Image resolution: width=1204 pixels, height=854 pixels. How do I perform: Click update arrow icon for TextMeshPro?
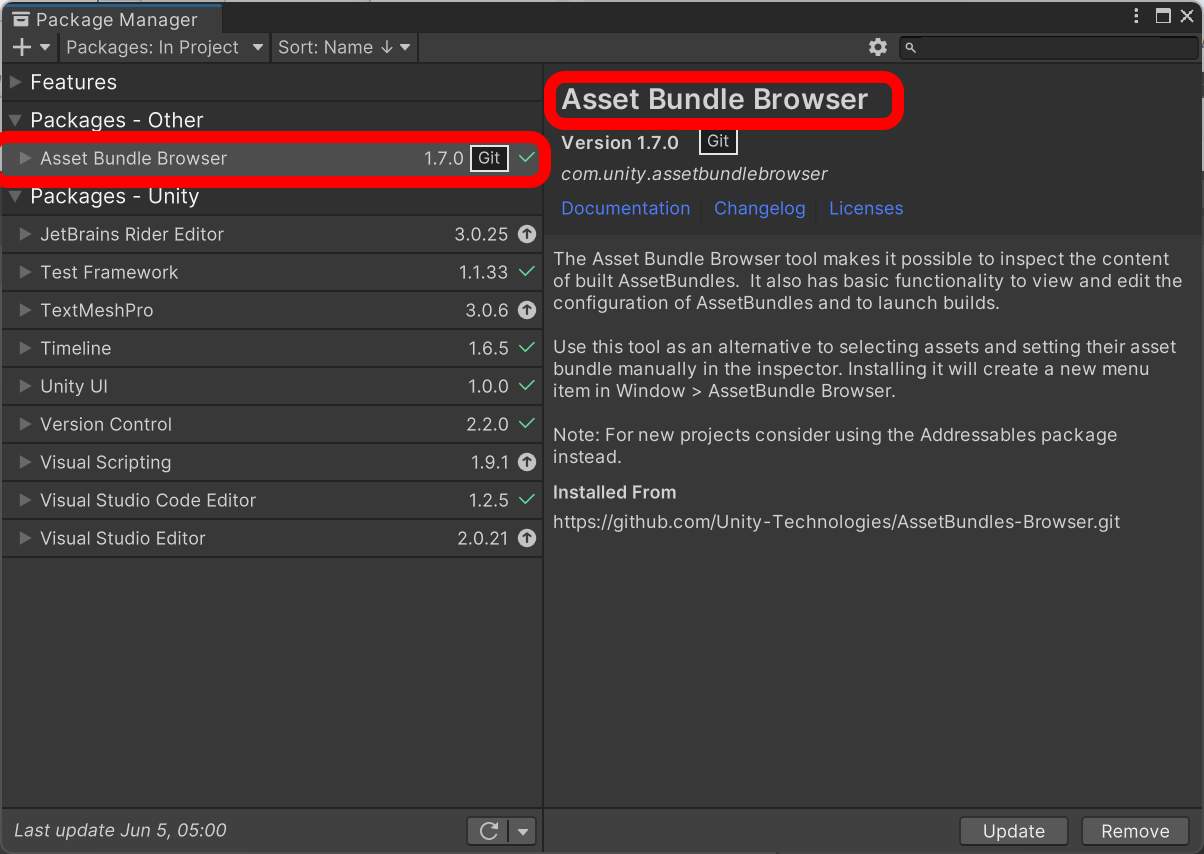coord(527,310)
